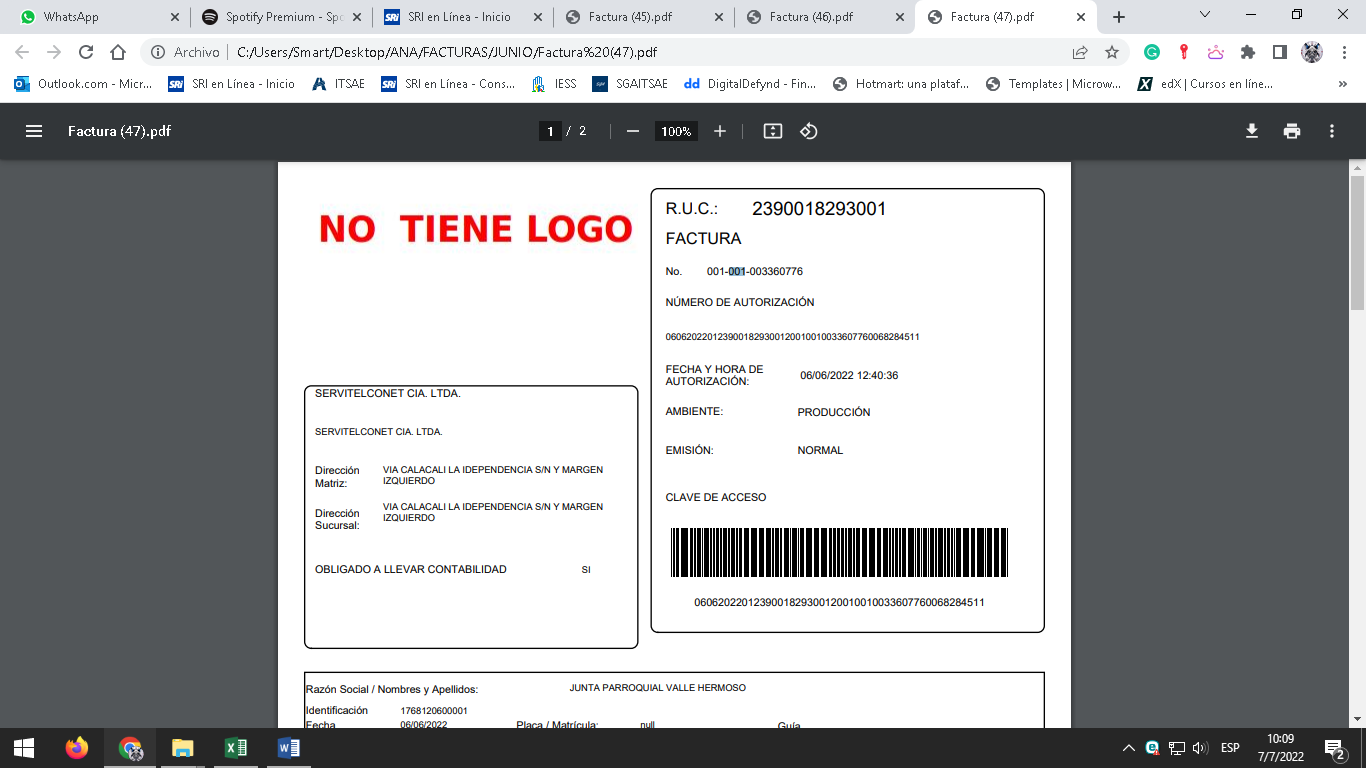Open the tab search dropdown arrow
Viewport: 1366px width, 768px height.
(x=1205, y=16)
